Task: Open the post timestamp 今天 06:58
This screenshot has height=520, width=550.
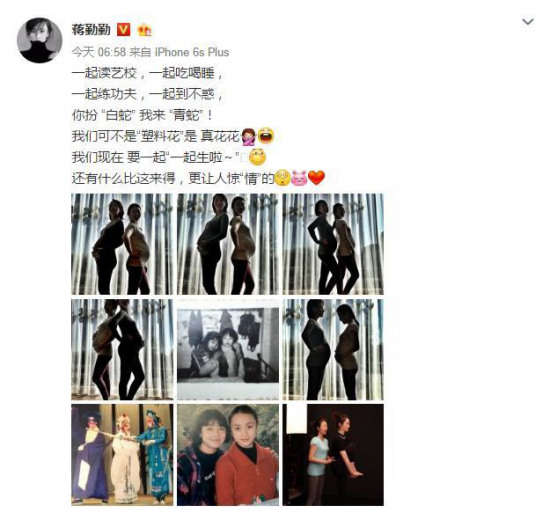Action: point(99,52)
